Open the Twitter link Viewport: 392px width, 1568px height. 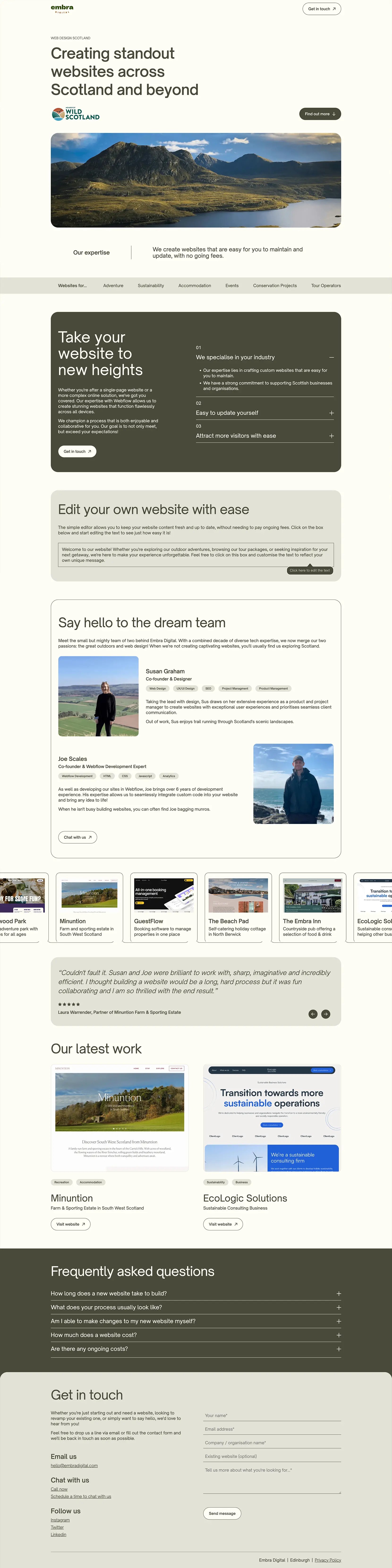pyautogui.click(x=57, y=1527)
